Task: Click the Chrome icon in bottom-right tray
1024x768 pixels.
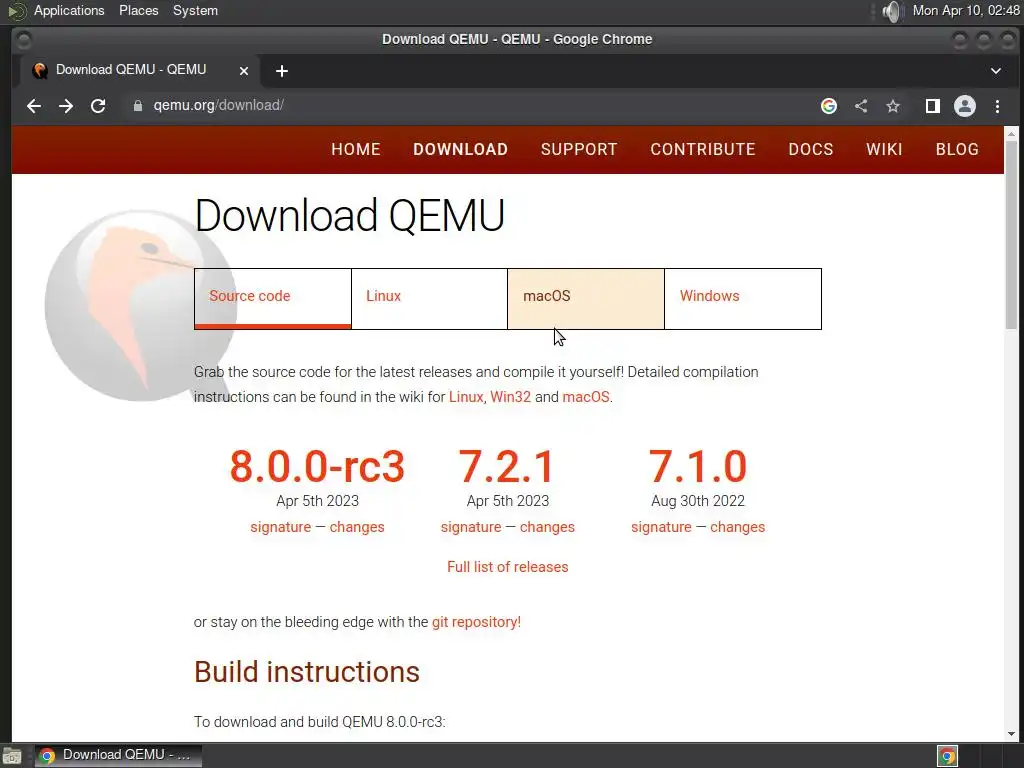Action: click(948, 756)
